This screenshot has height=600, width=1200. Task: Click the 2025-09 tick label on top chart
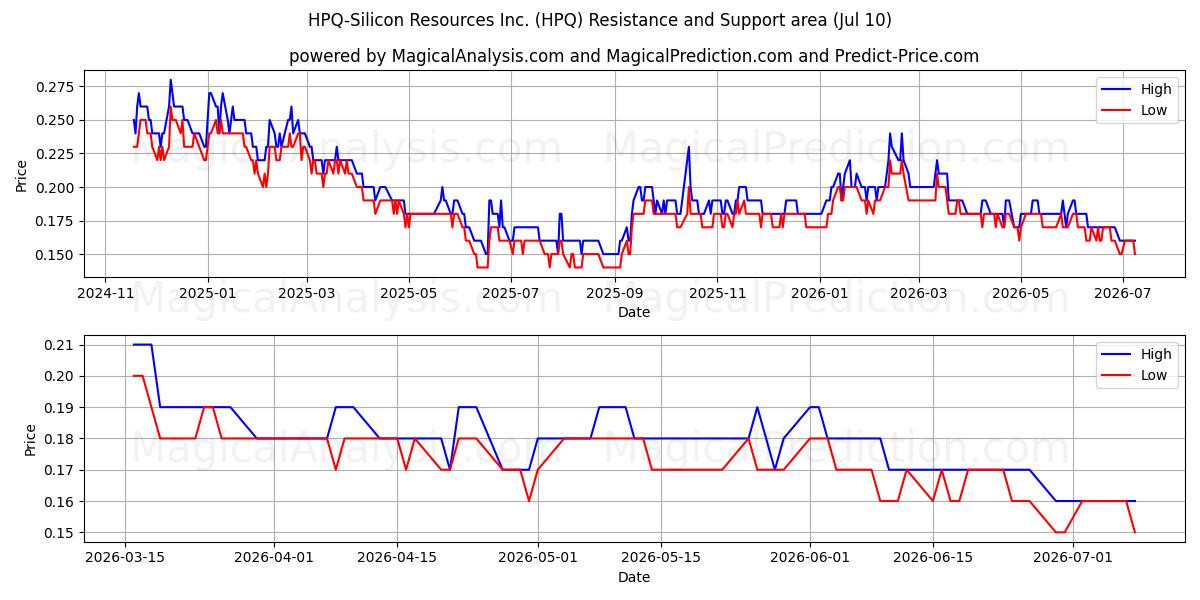click(x=615, y=294)
